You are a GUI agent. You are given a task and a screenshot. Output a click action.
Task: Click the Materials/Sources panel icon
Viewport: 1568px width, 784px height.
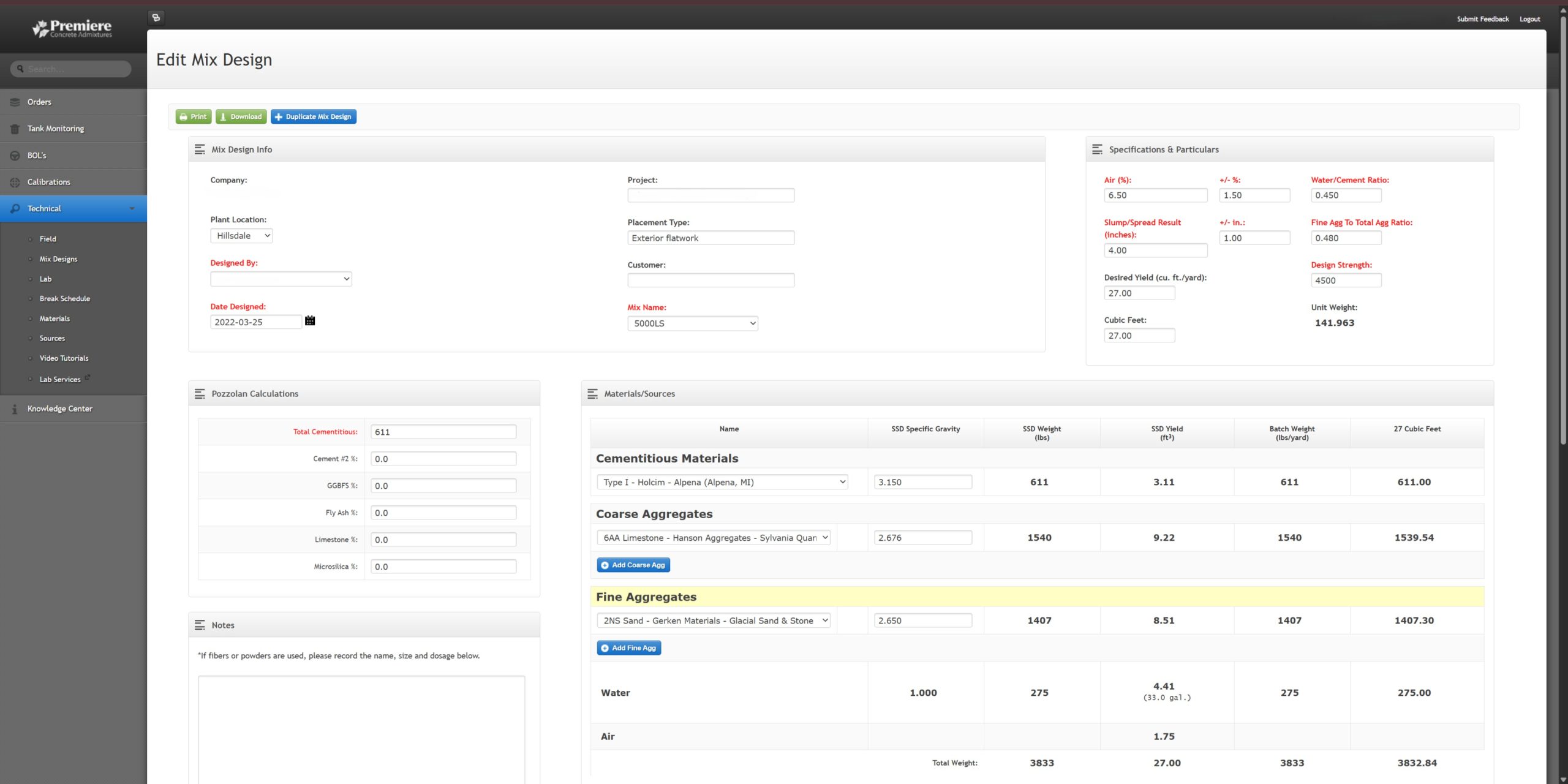pyautogui.click(x=592, y=394)
